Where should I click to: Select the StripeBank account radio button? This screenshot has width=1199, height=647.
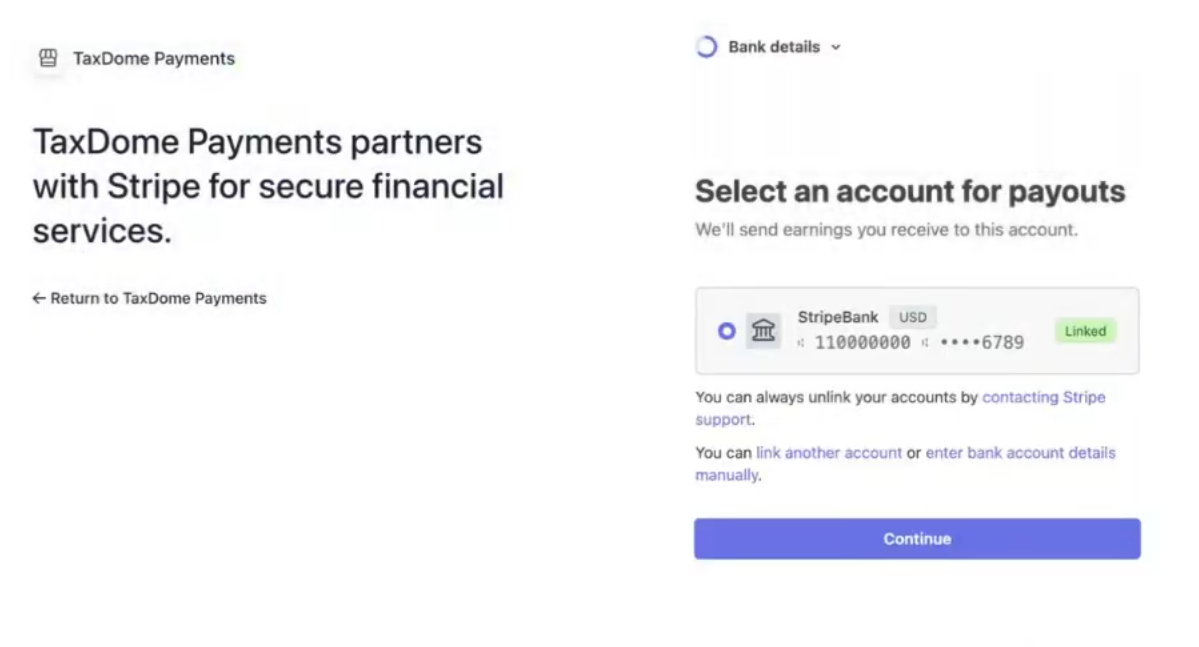727,331
